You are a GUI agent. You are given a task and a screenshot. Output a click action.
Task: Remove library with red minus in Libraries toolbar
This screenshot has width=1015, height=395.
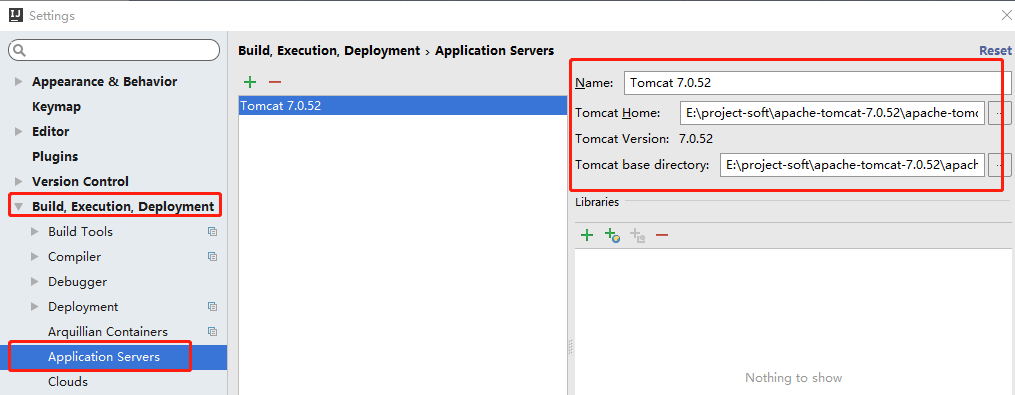coord(662,235)
